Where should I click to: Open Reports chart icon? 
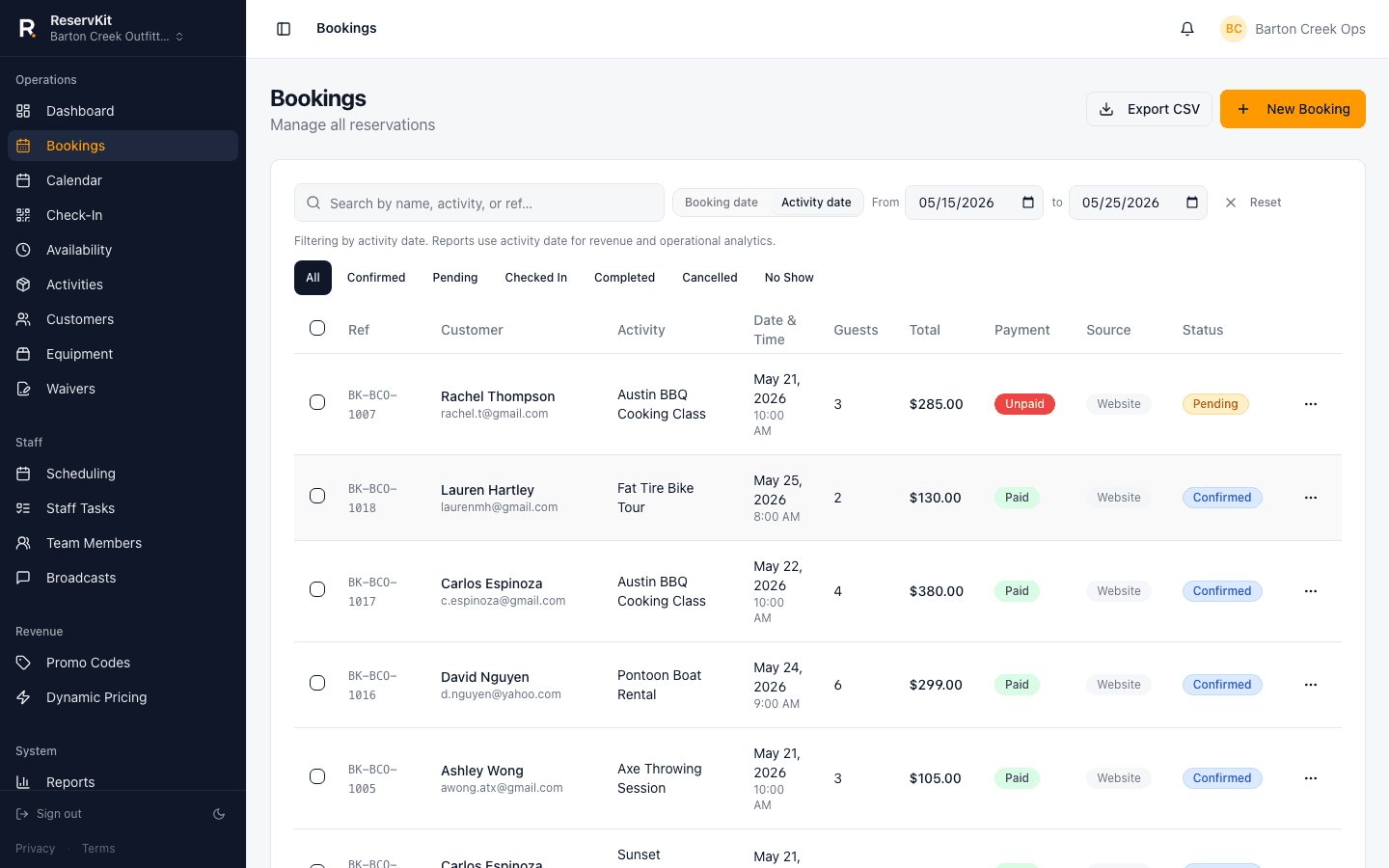23,782
